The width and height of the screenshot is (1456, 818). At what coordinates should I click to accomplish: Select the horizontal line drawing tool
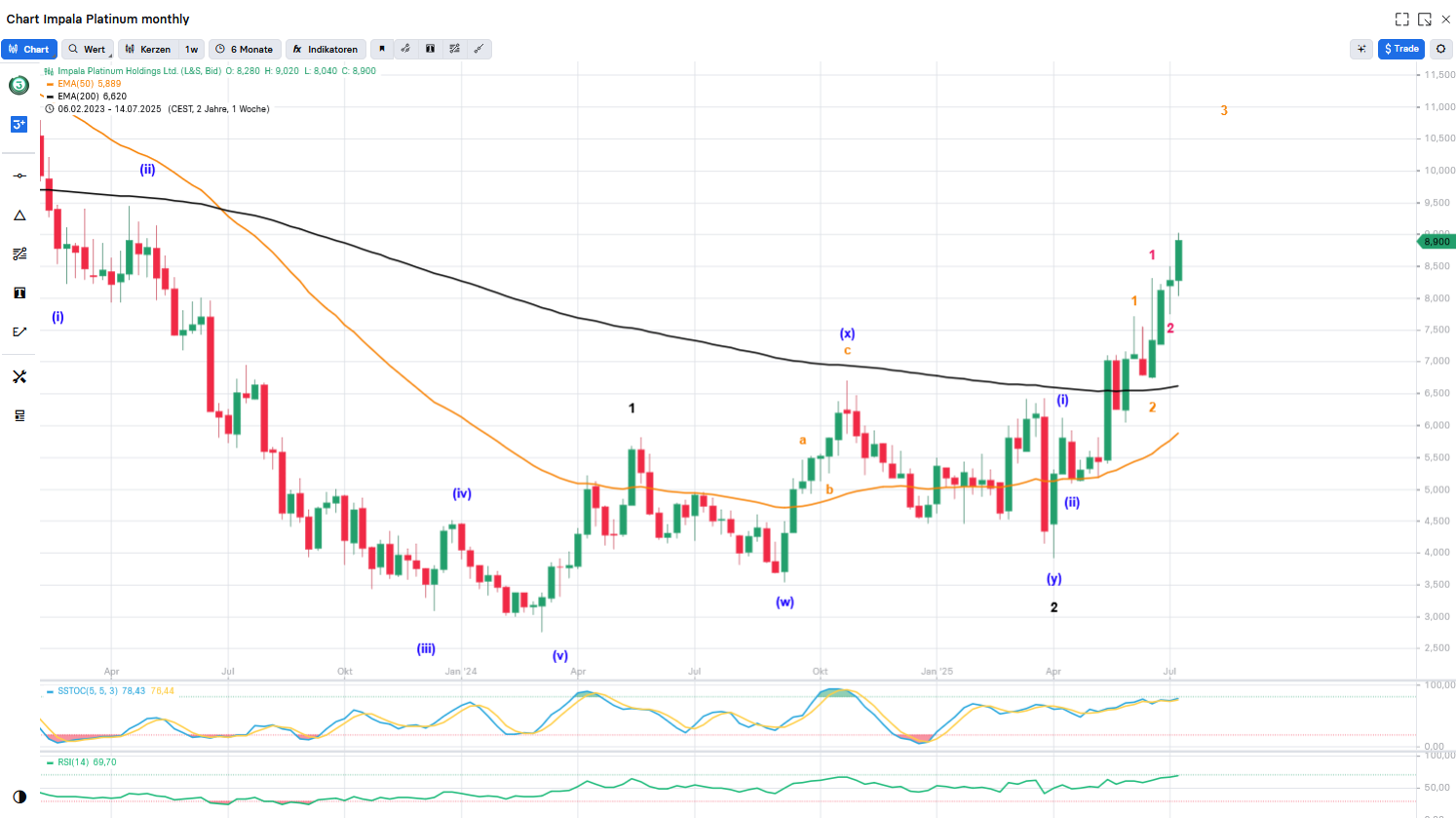19,175
